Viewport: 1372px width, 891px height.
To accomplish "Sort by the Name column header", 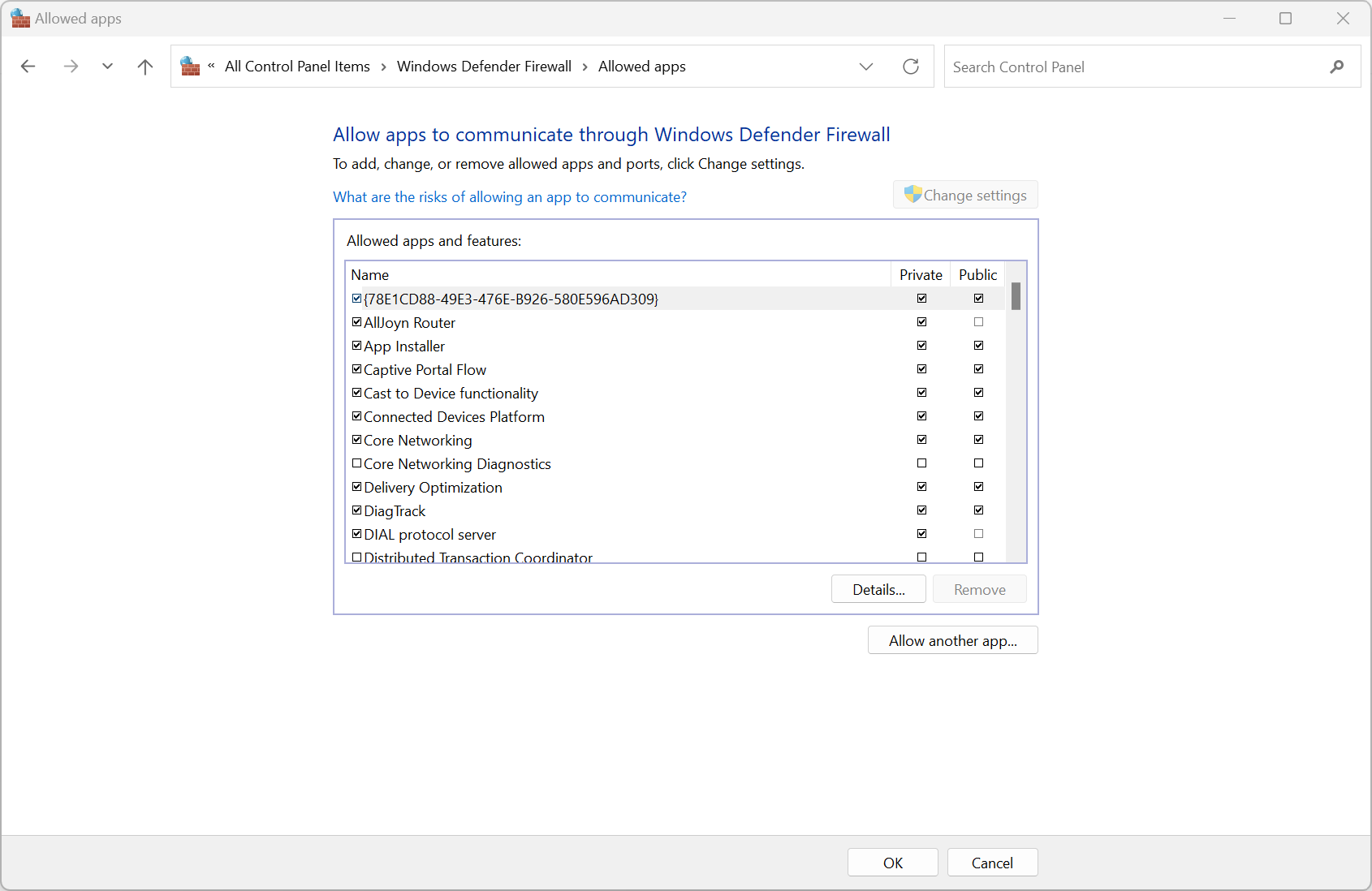I will pos(618,274).
